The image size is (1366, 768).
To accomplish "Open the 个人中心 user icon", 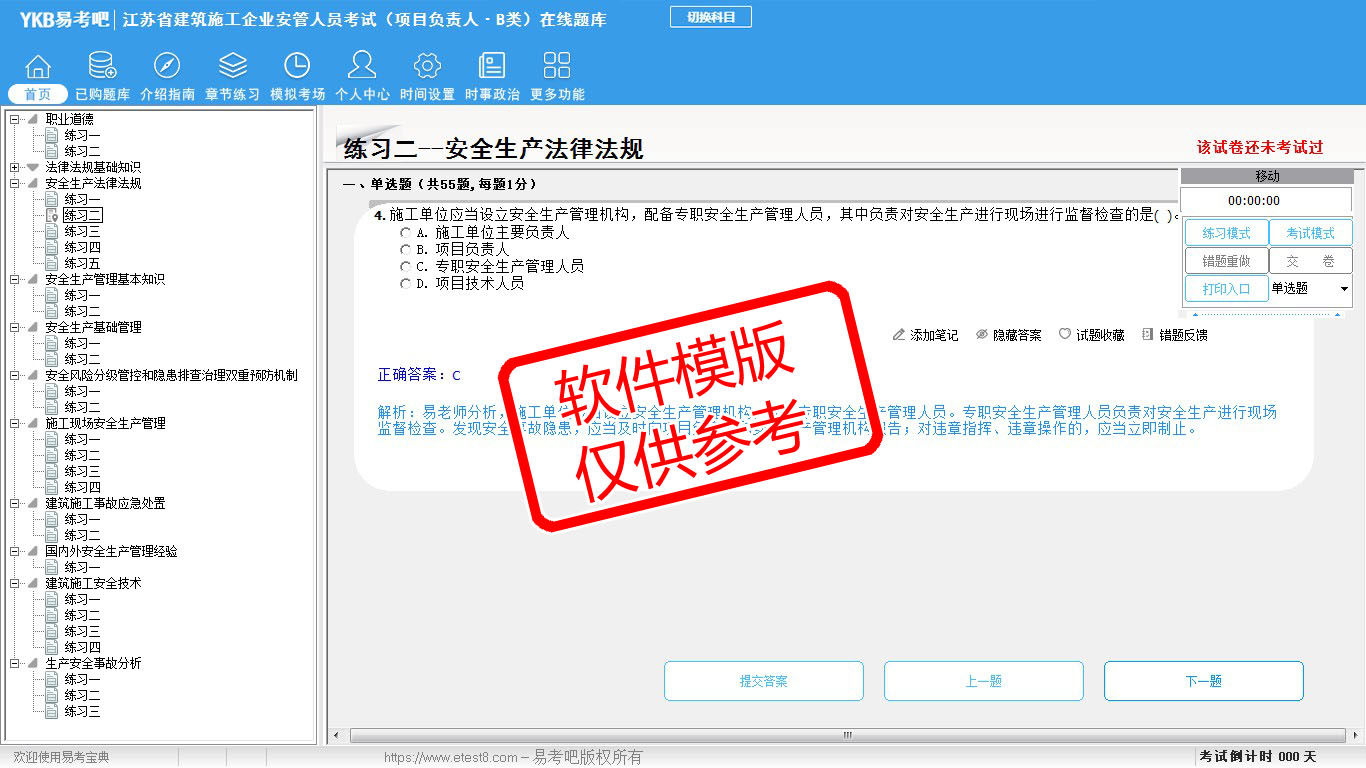I will [362, 66].
